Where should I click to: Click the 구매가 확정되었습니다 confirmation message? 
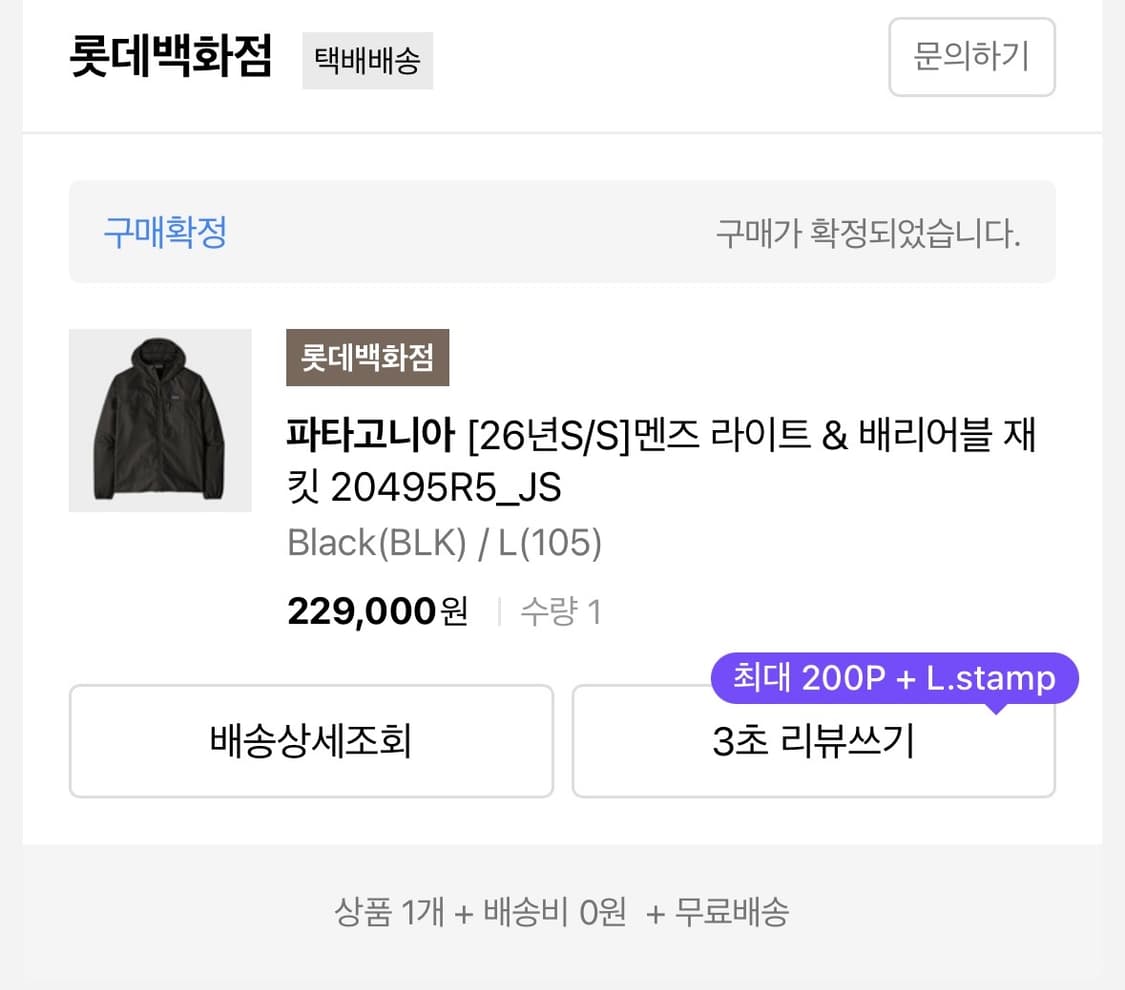coord(868,231)
